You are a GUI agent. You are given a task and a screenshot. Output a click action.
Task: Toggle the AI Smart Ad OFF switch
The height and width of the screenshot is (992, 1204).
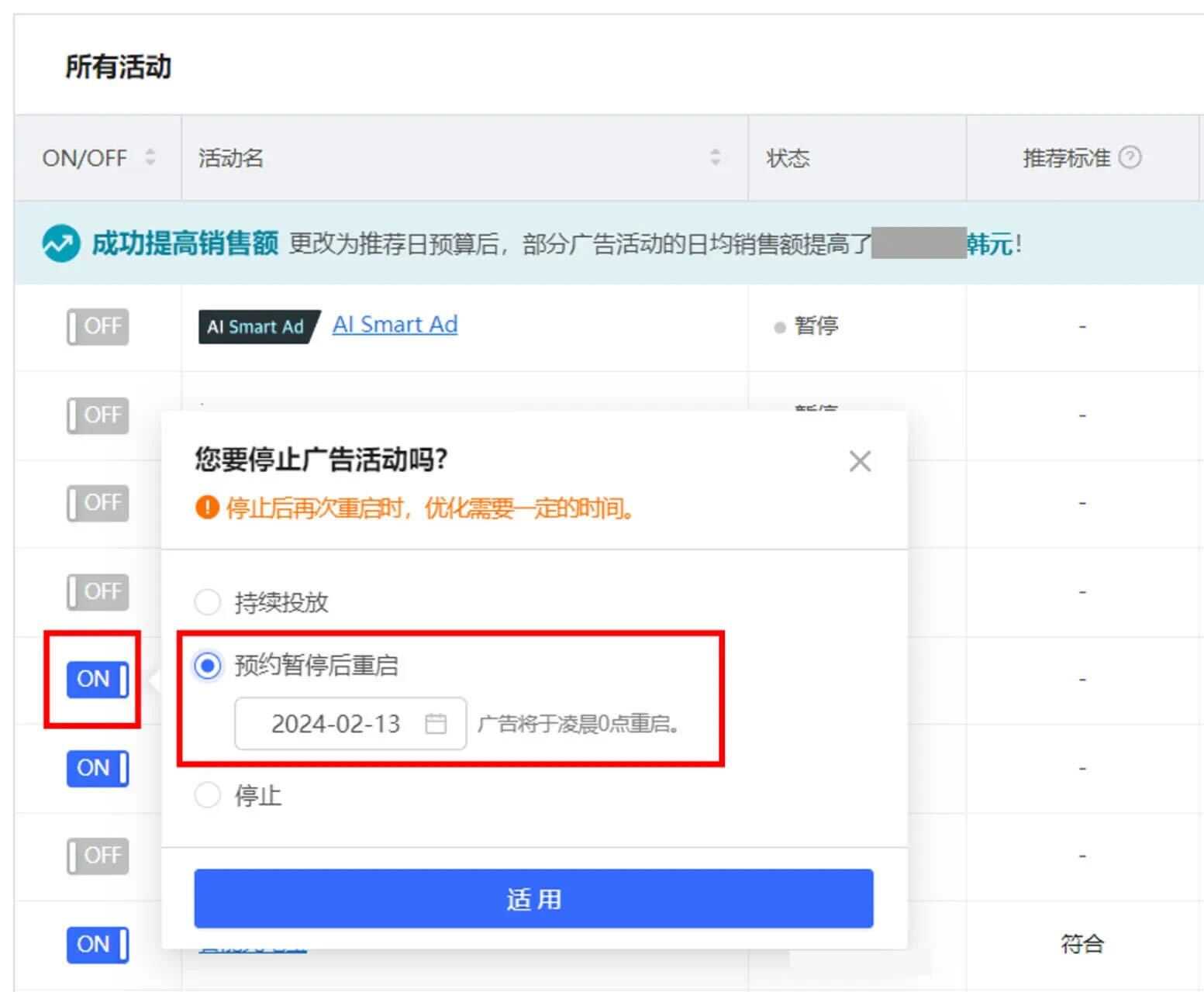pos(98,326)
